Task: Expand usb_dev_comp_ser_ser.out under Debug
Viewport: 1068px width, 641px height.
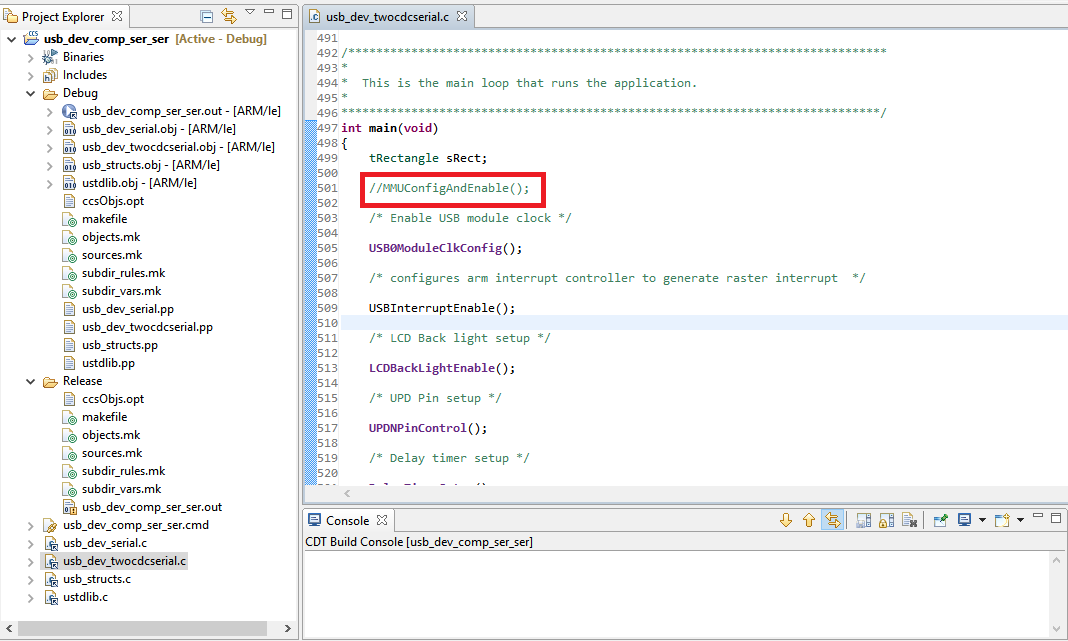Action: click(x=50, y=112)
